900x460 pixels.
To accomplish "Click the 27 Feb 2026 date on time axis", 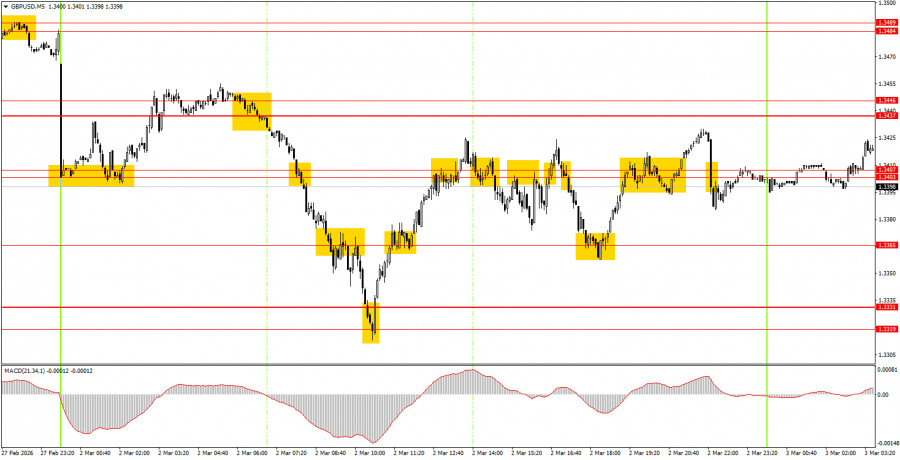I will [x=18, y=453].
